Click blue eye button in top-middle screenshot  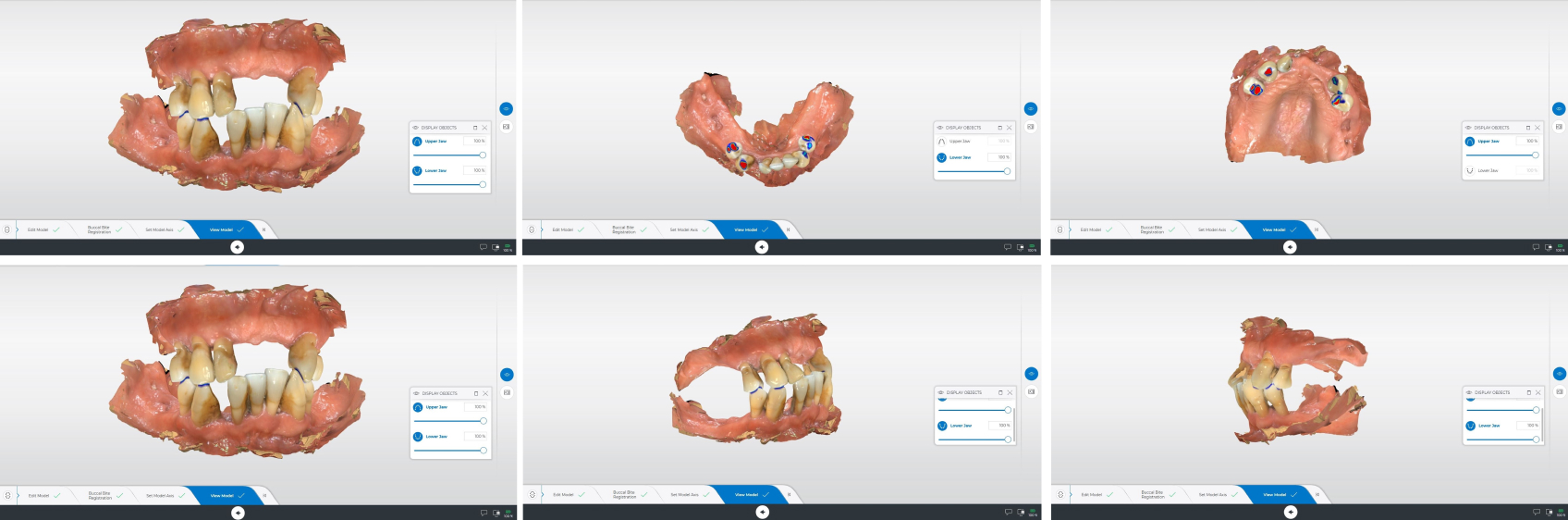[x=1031, y=109]
